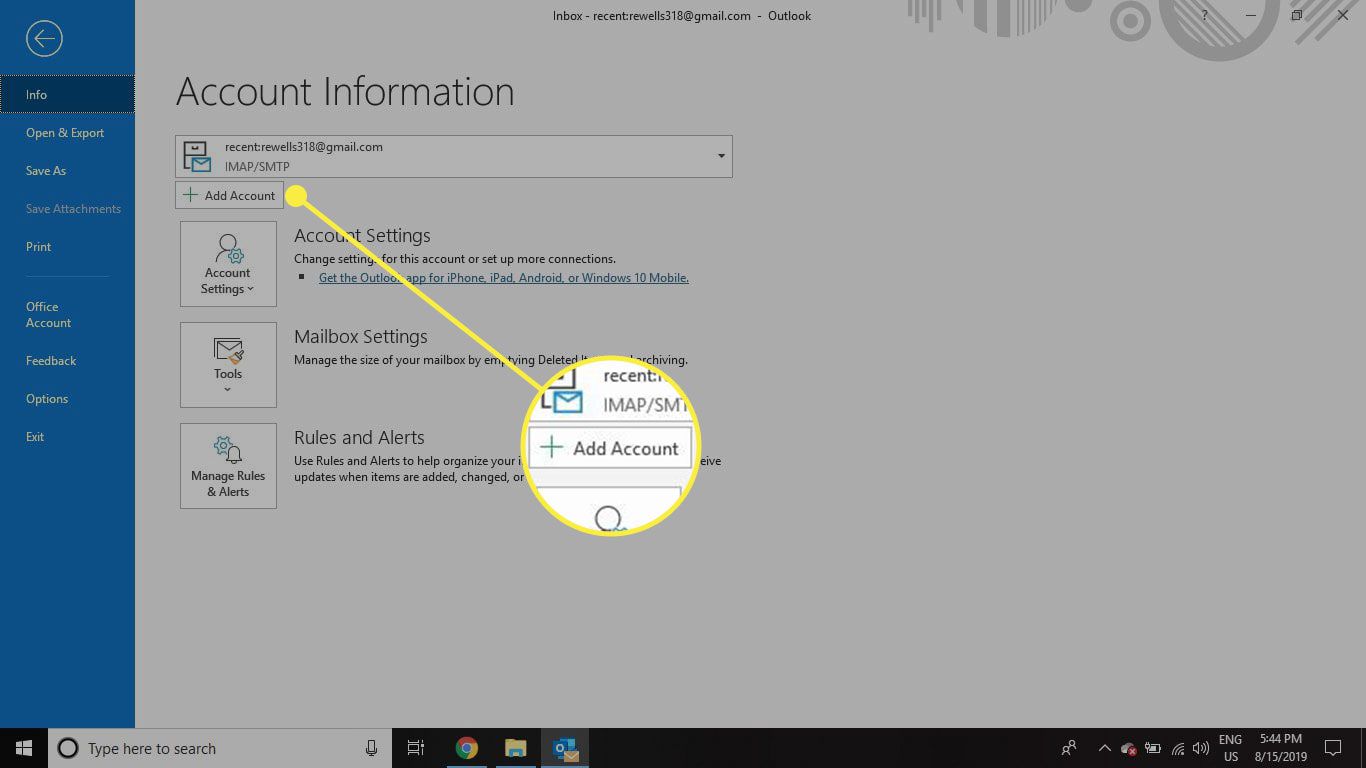Click the taskbar search microphone icon
Screen dimensions: 1366x768
371,748
